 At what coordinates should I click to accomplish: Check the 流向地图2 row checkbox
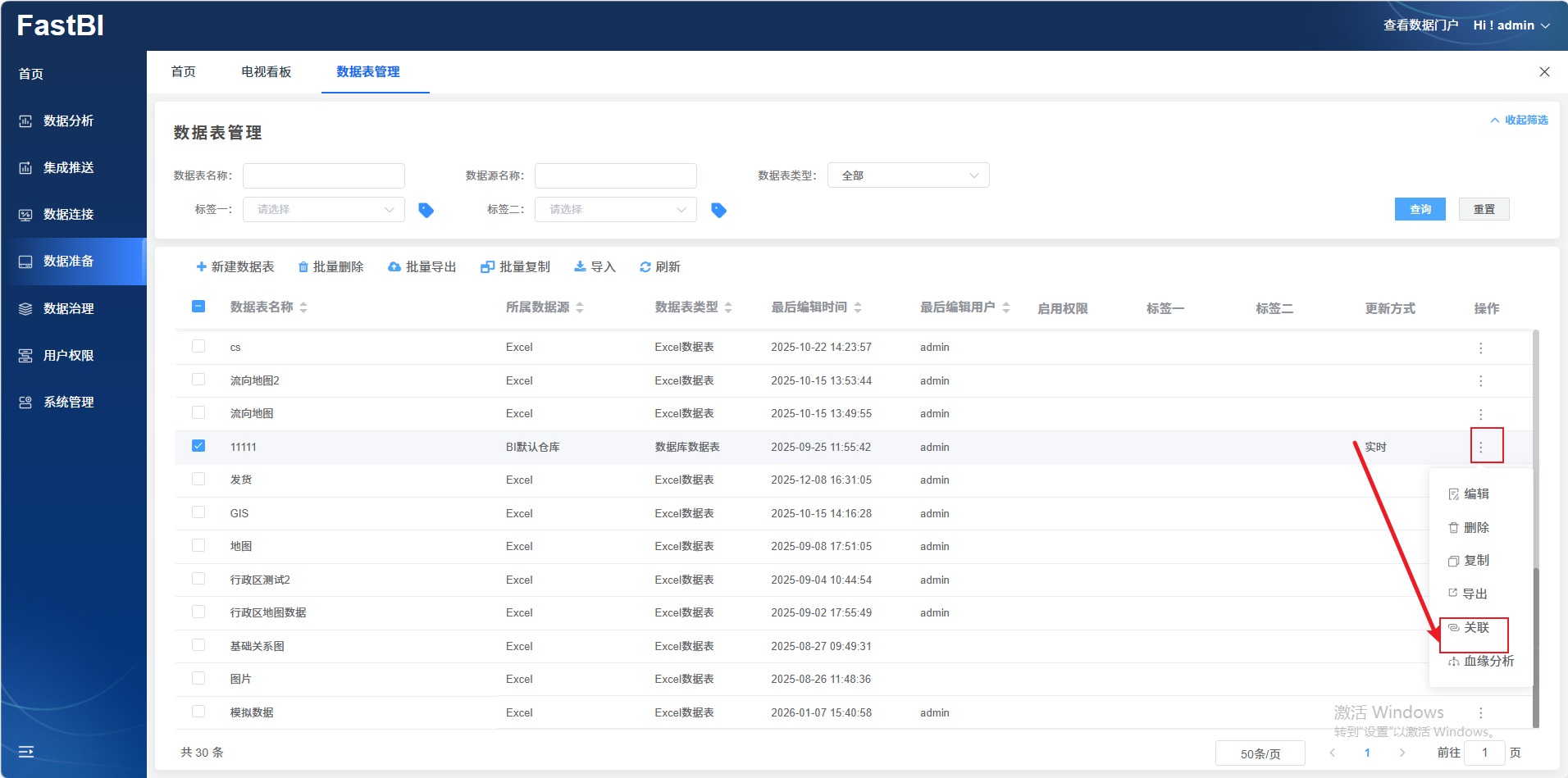[x=198, y=380]
